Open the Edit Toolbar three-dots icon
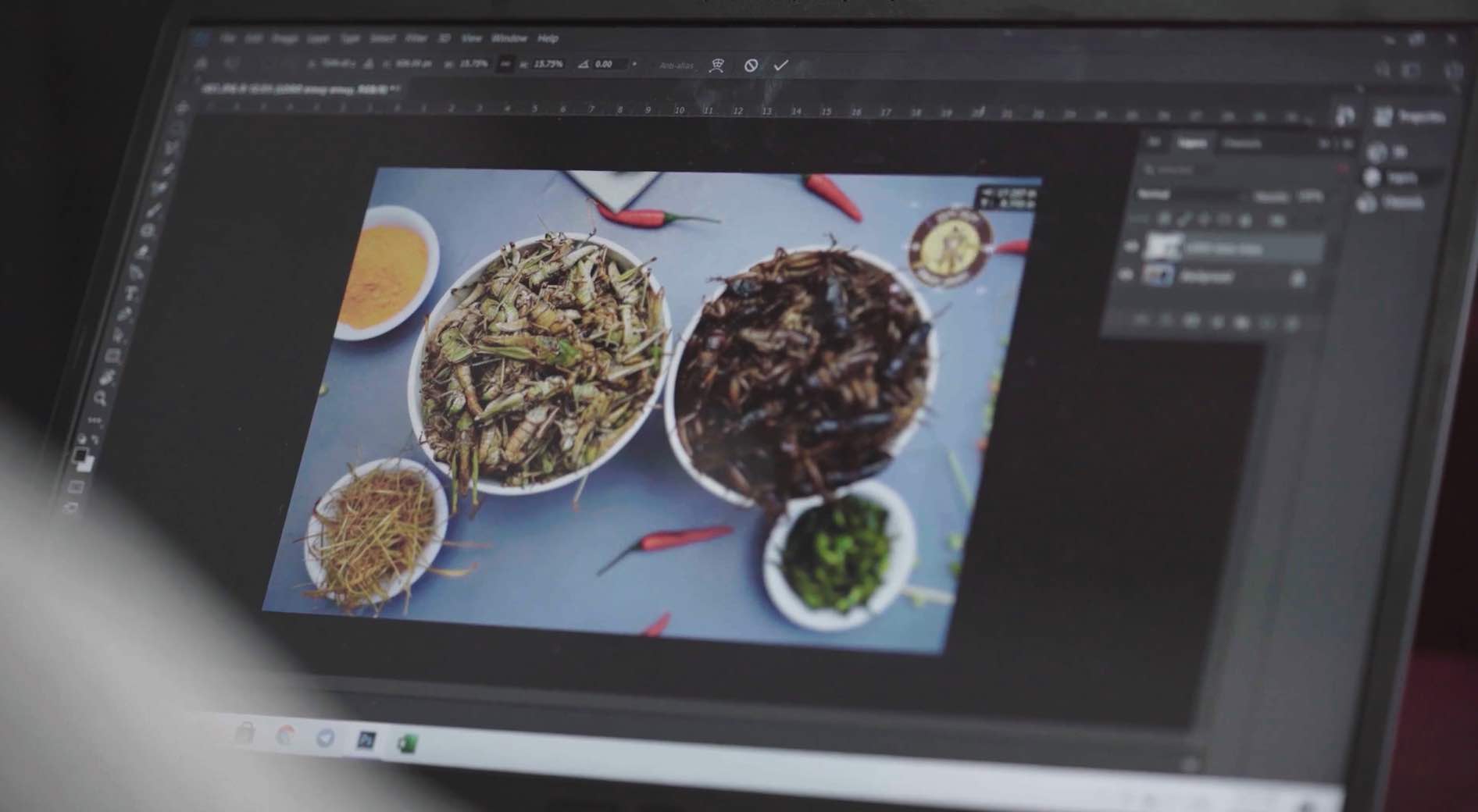1478x812 pixels. pyautogui.click(x=95, y=420)
